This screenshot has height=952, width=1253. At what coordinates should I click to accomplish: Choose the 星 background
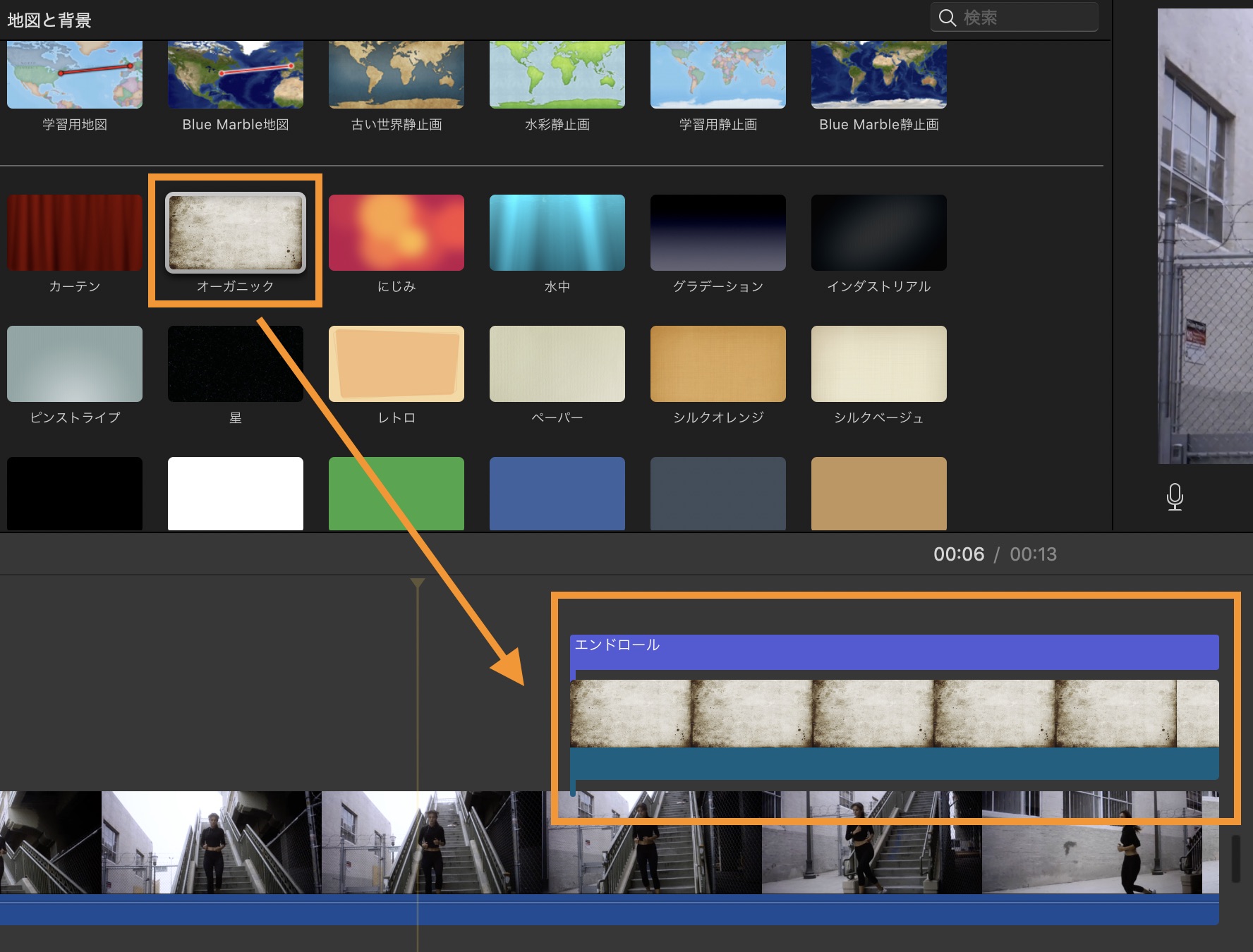point(236,364)
